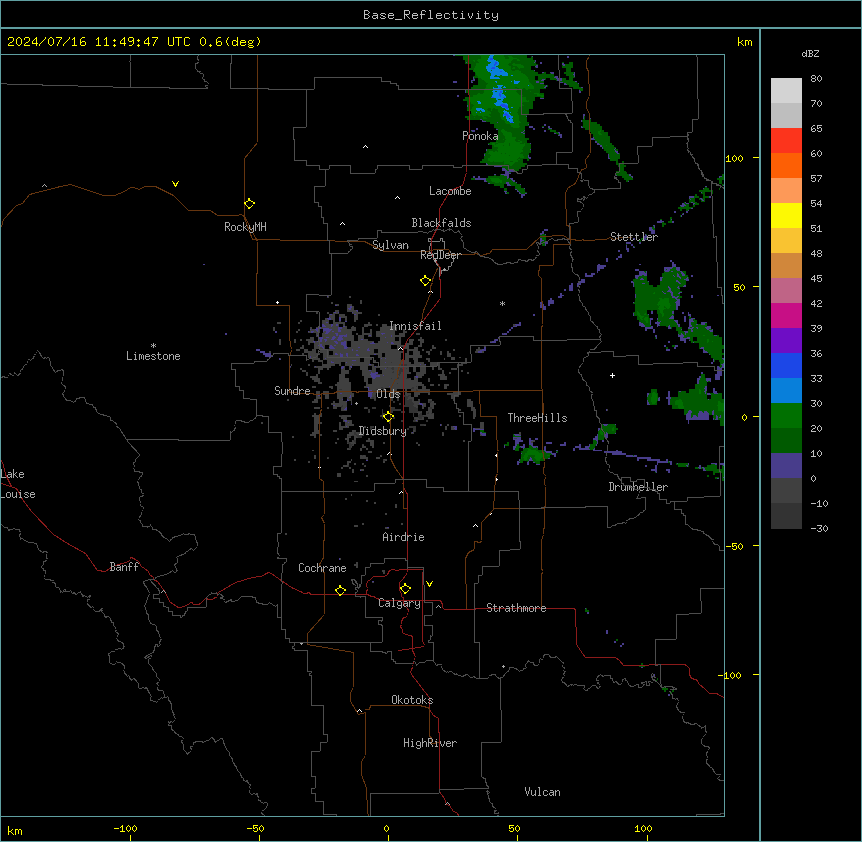Click the RockyMH map label
Screen dimensions: 862x842
pos(245,227)
